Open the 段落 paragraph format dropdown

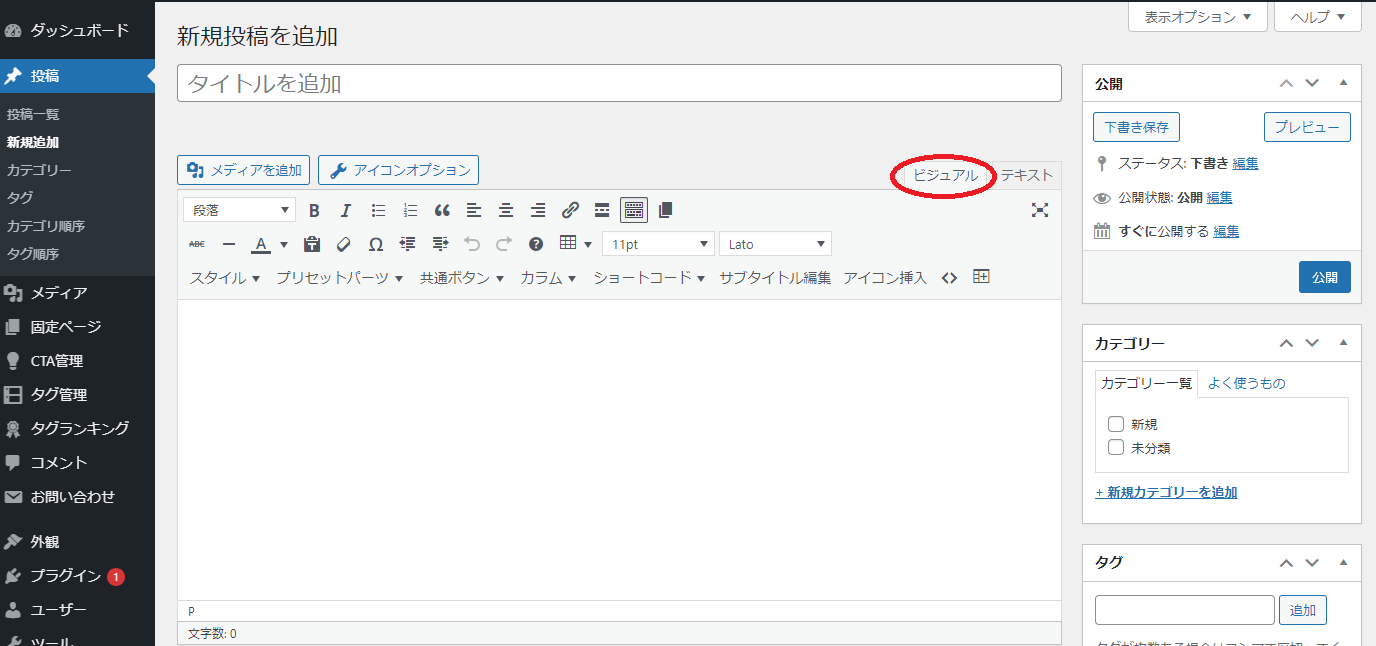pos(239,210)
